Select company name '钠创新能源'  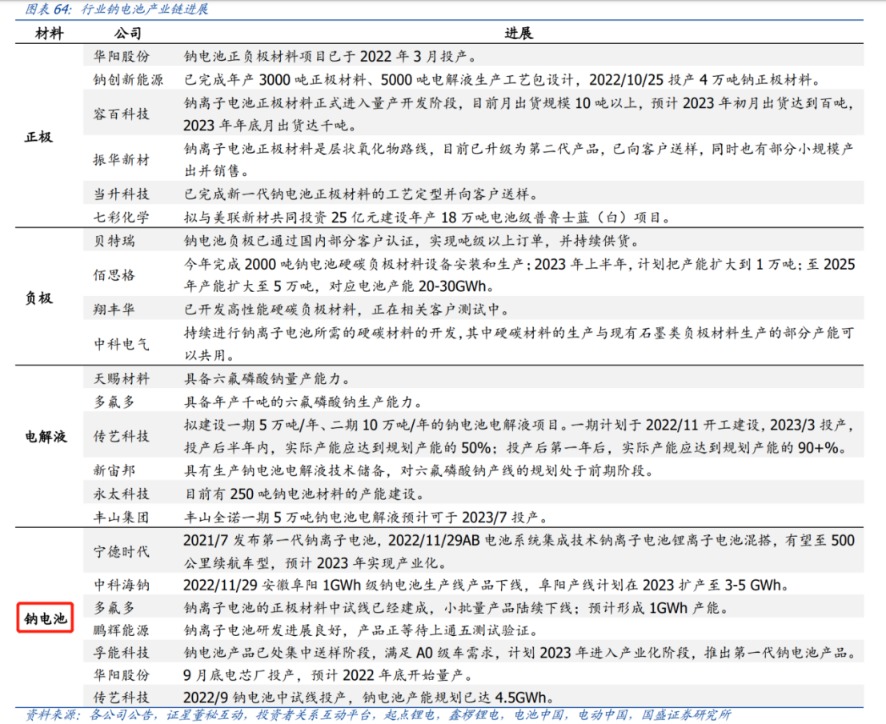[128, 79]
